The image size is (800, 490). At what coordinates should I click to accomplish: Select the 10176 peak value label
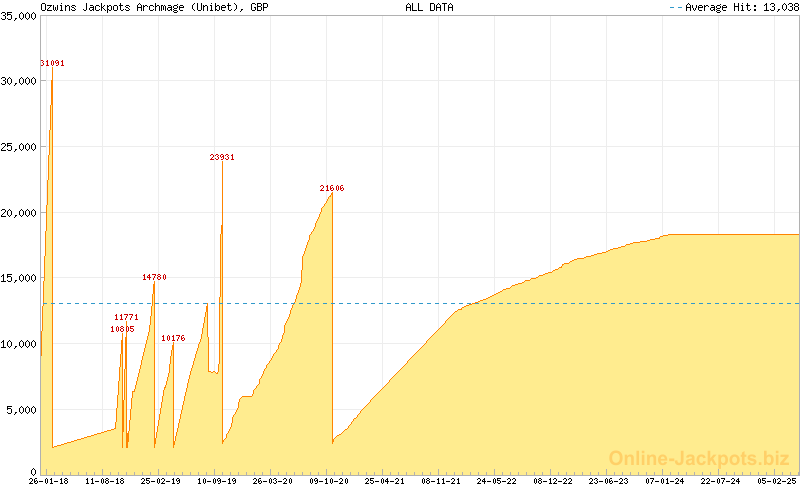point(173,338)
